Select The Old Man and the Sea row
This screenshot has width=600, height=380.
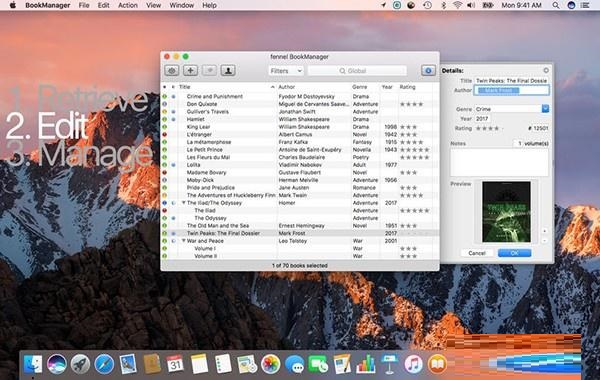(300, 226)
